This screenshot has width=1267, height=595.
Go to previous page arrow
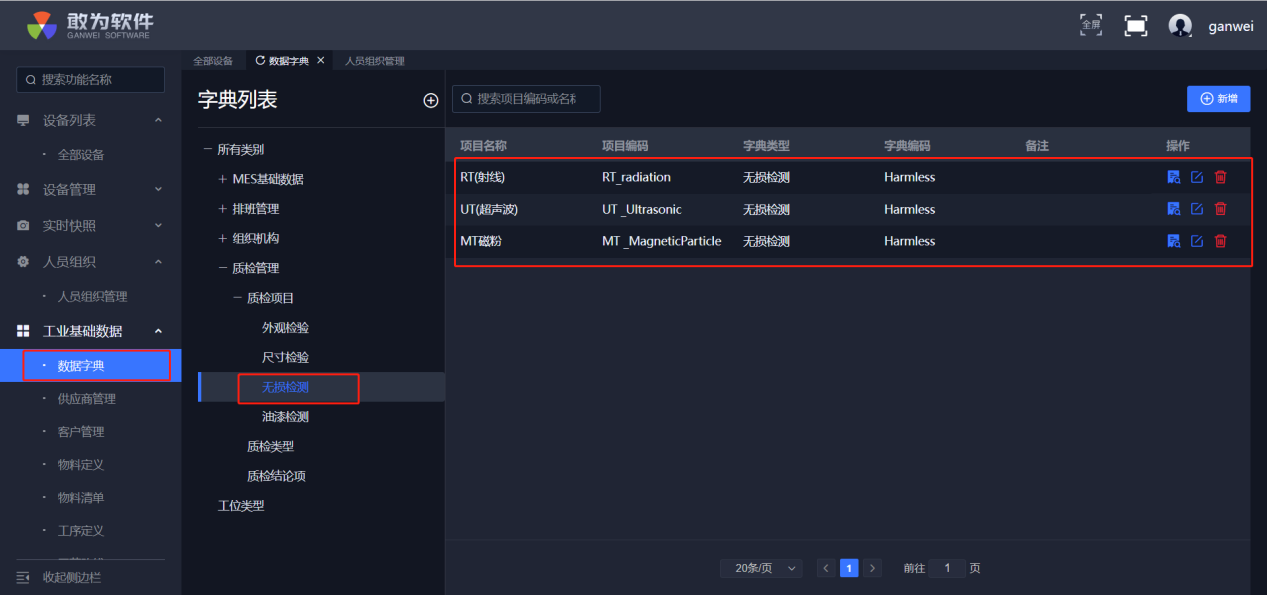tap(827, 568)
